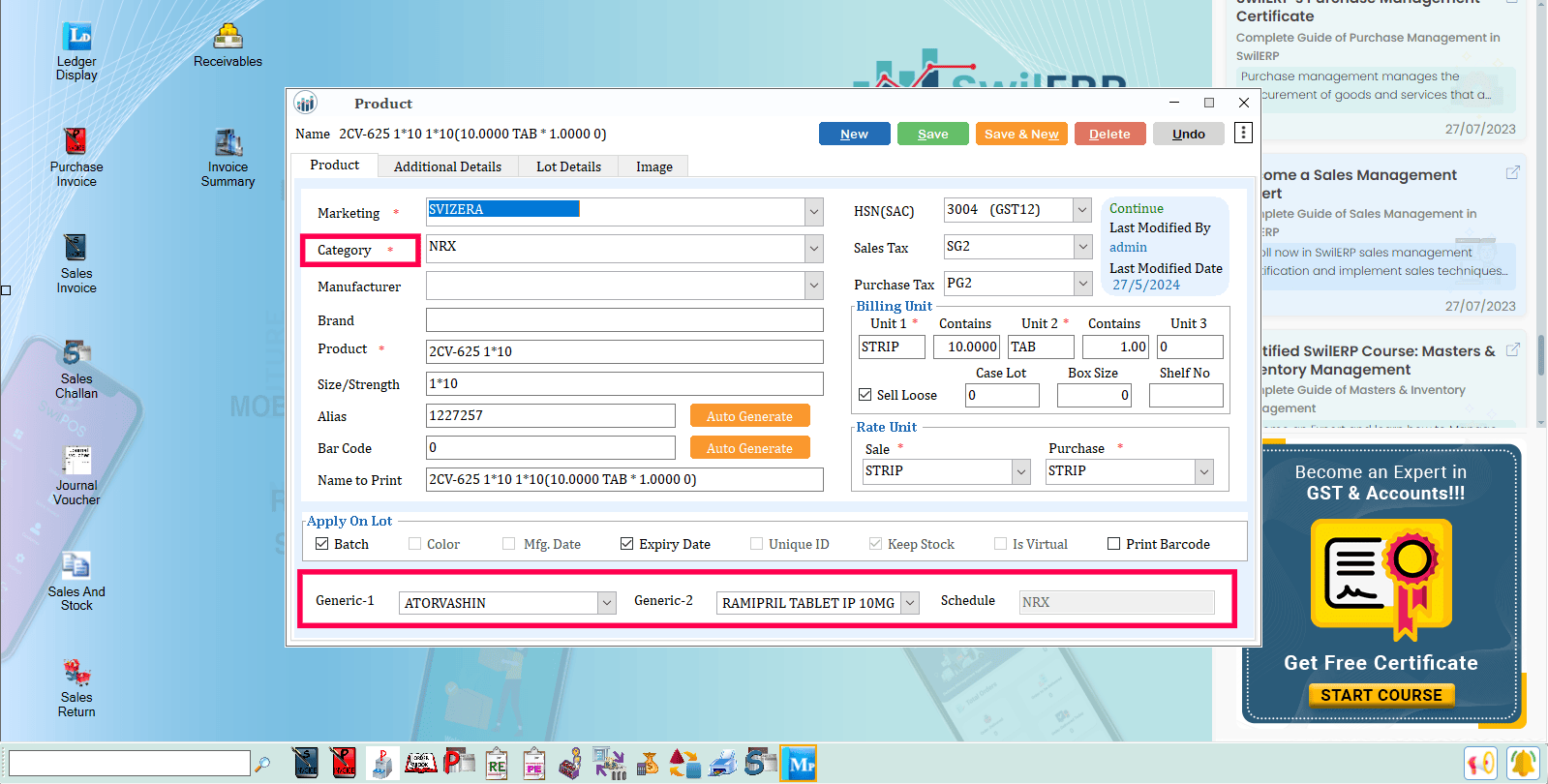
Task: Click the Shelf No input field
Action: [x=1186, y=395]
